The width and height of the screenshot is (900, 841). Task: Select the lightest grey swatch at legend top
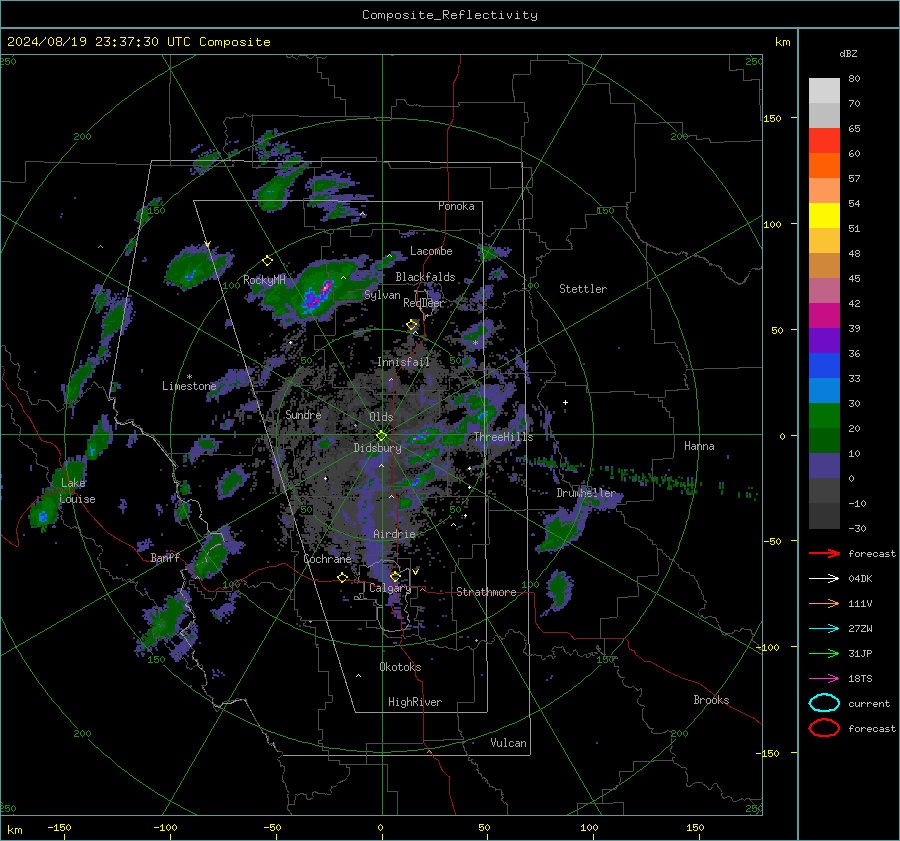[824, 91]
